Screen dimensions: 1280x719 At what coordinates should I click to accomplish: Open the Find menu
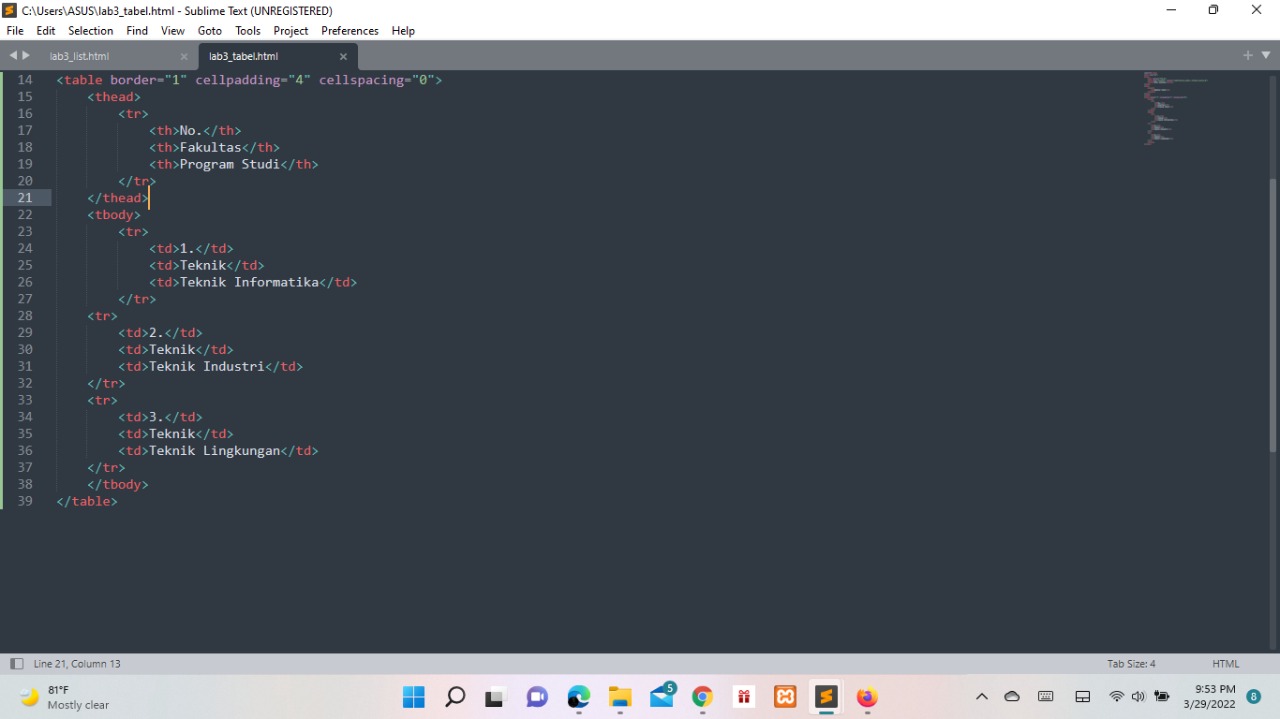[137, 31]
